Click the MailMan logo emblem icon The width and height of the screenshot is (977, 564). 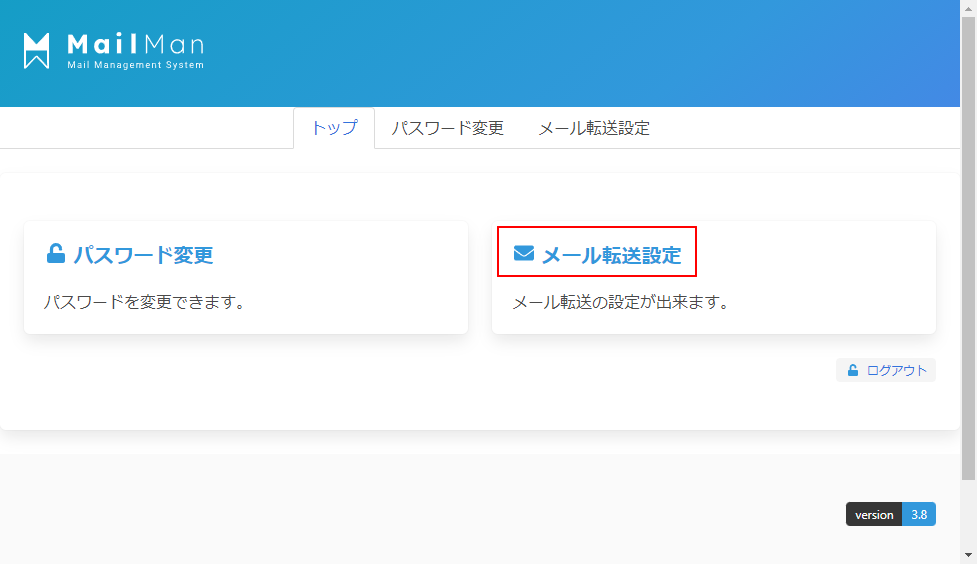point(37,51)
